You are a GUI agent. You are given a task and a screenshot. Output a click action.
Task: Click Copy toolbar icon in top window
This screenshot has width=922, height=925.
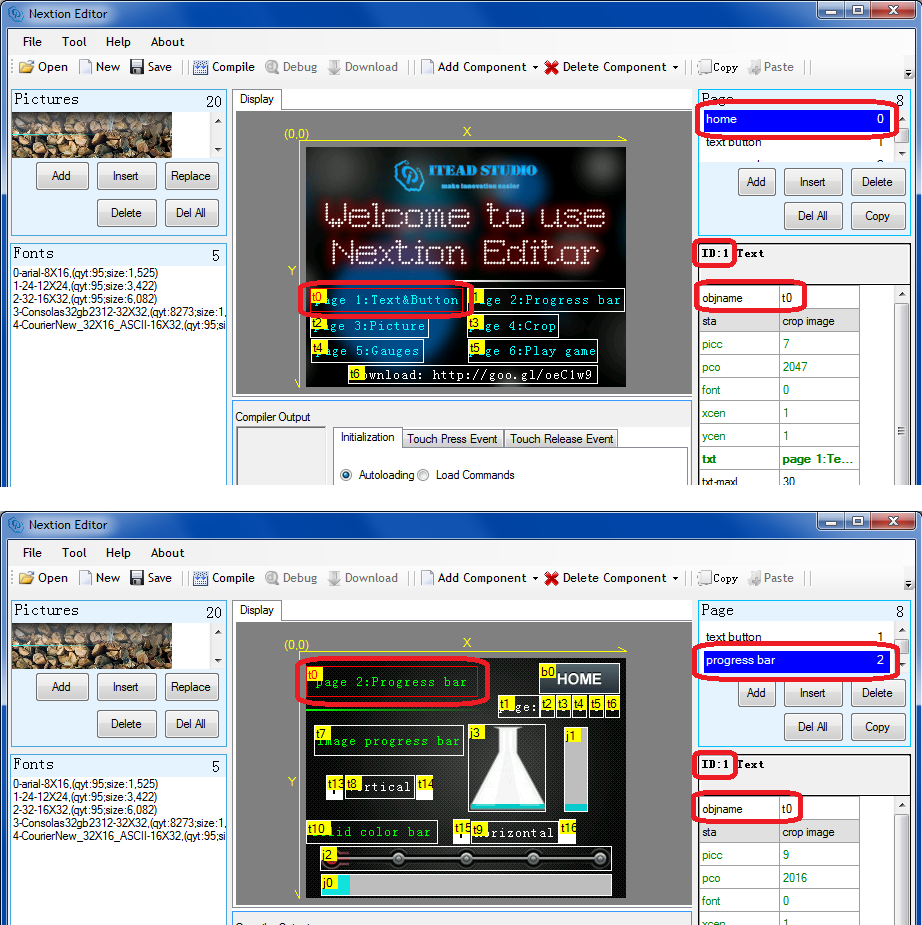[x=704, y=67]
